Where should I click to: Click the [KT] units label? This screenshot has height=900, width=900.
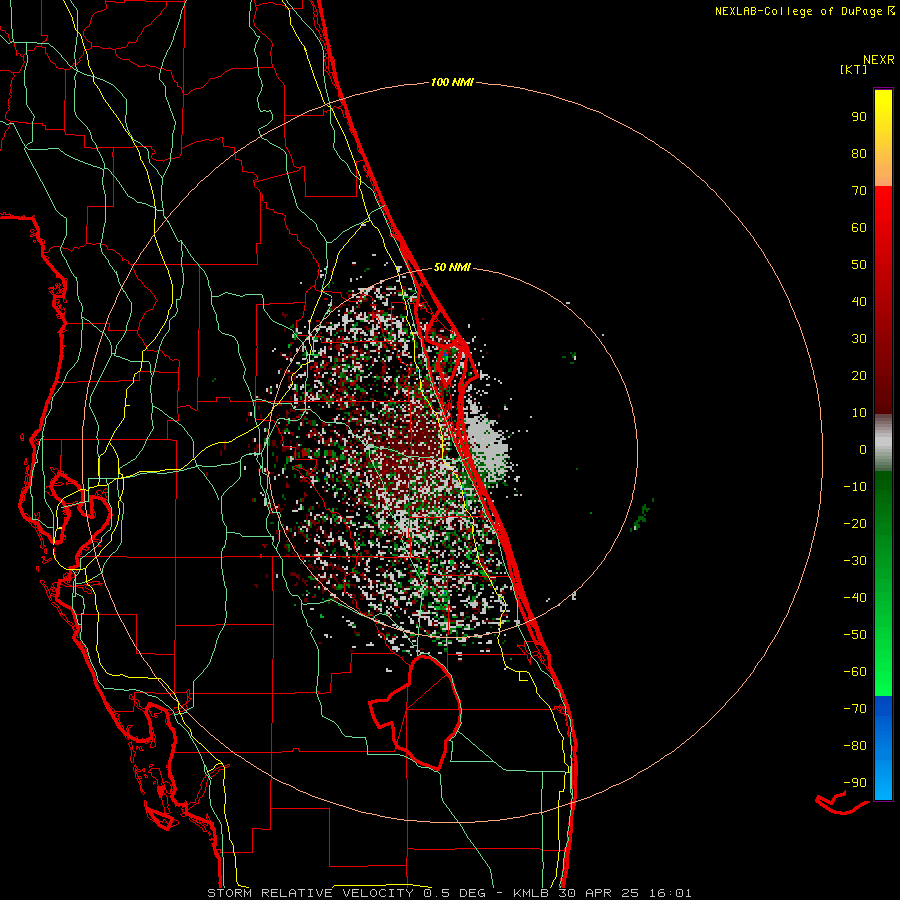854,69
